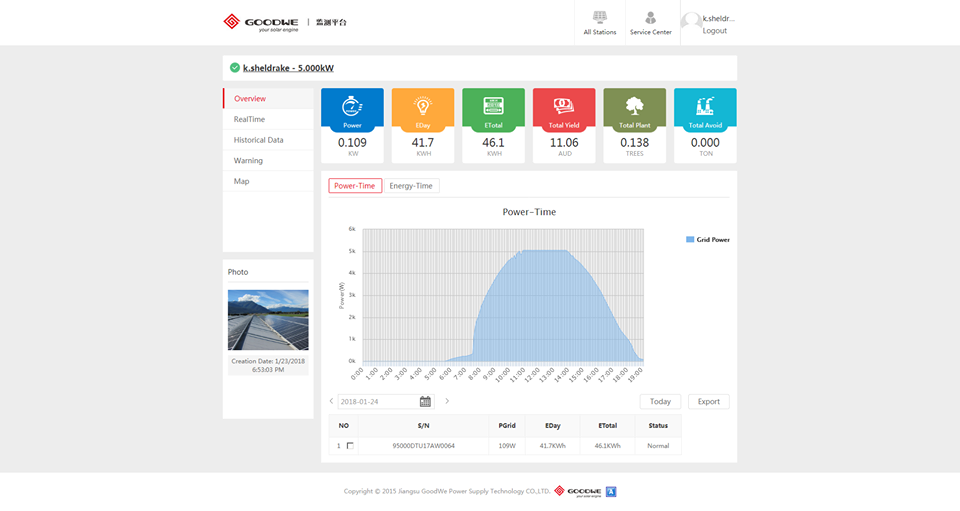Open the Service Center page
The width and height of the screenshot is (960, 511).
click(x=650, y=23)
